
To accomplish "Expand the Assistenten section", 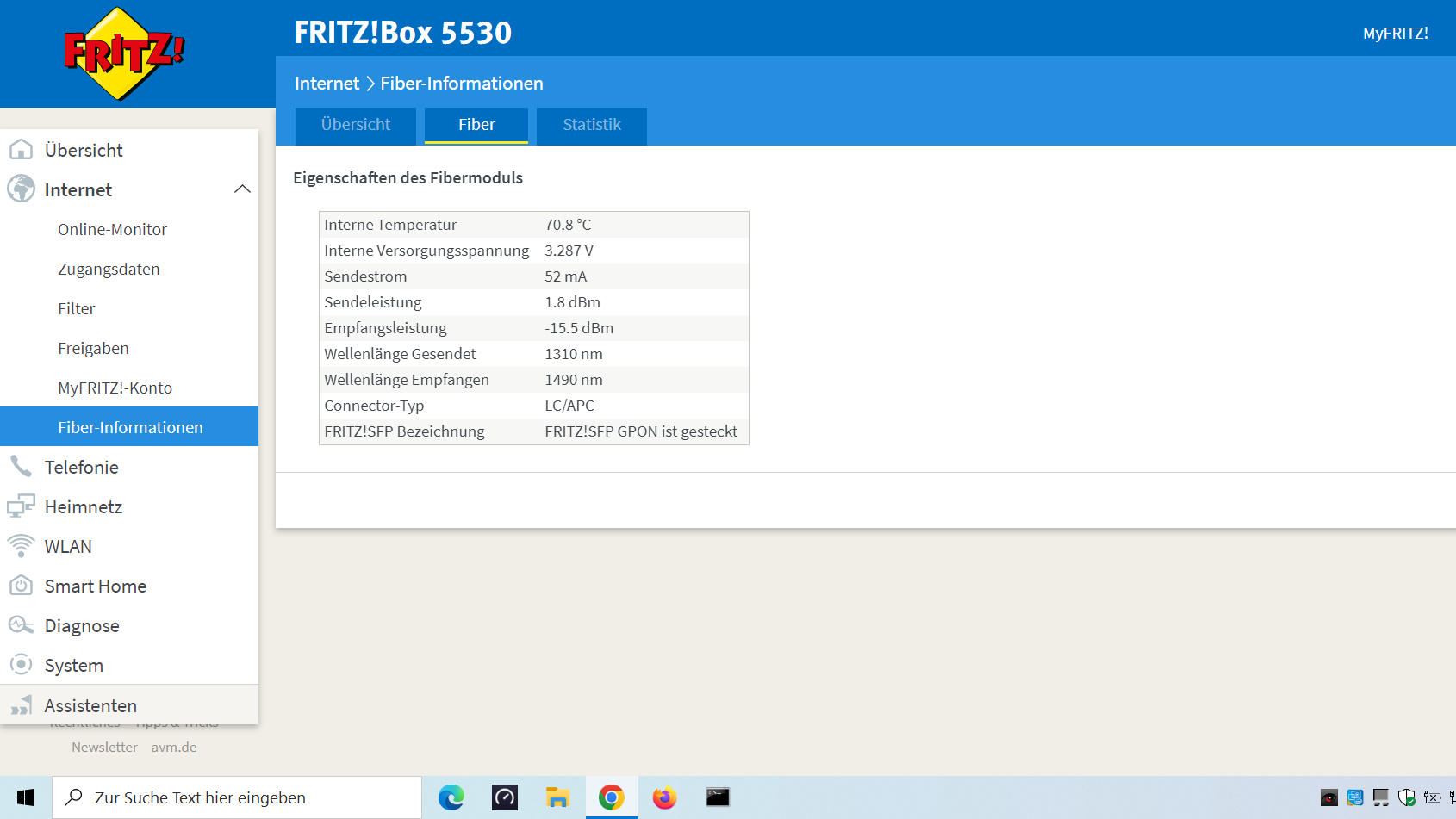I will (x=90, y=705).
